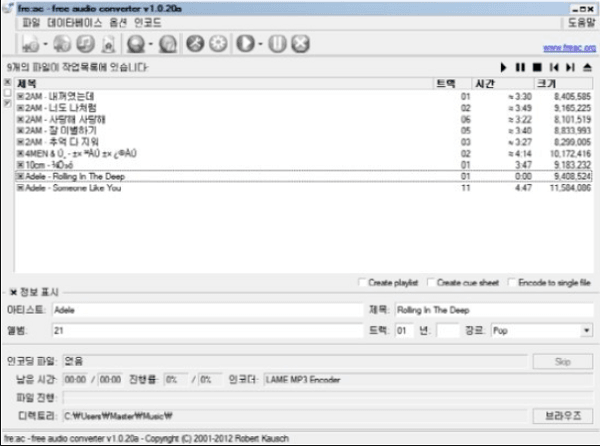Open the www.freac.org link
The height and width of the screenshot is (446, 600).
pyautogui.click(x=567, y=47)
